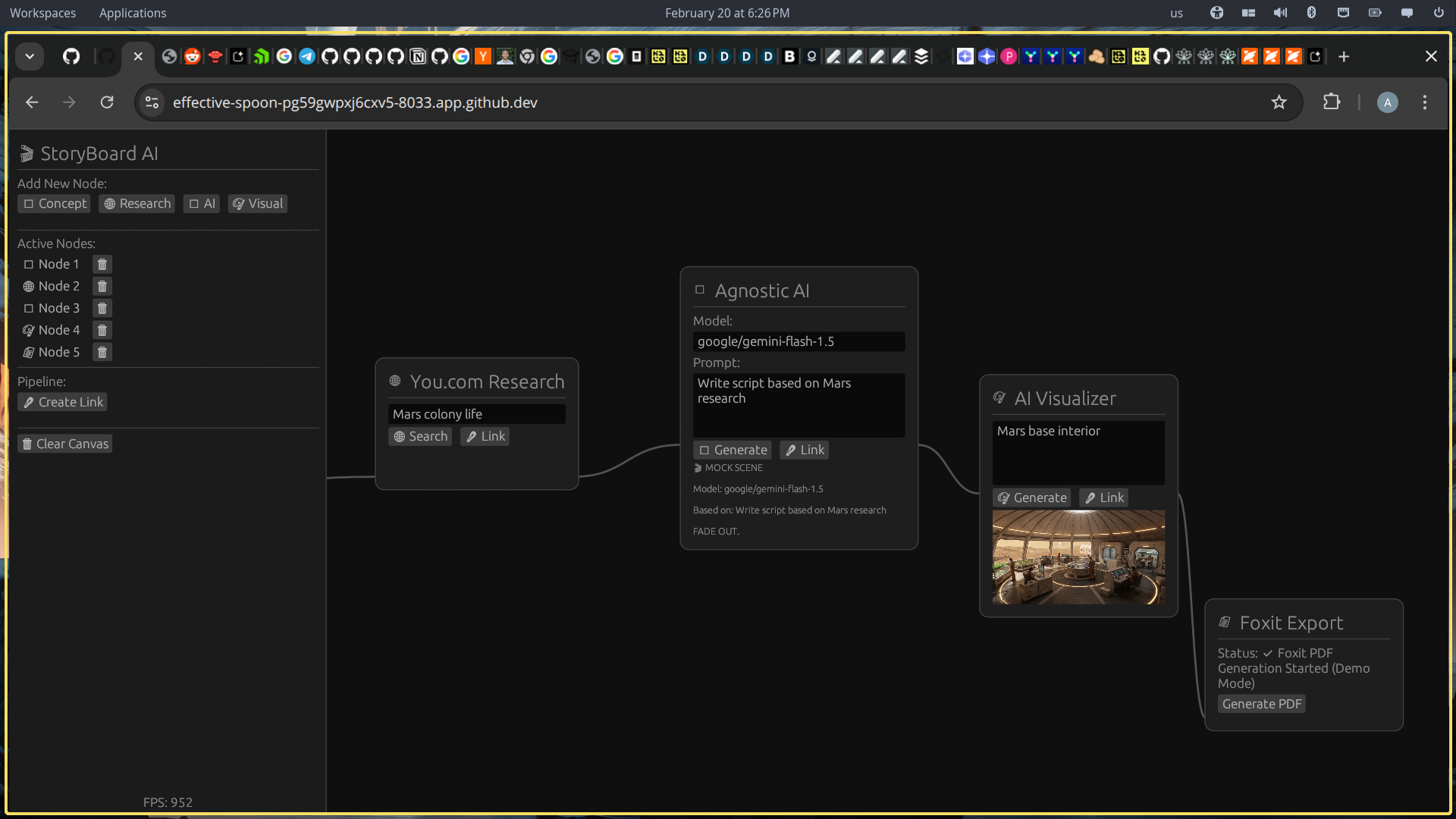The image size is (1456, 819).
Task: Bookmark page with star icon
Action: 1279,102
